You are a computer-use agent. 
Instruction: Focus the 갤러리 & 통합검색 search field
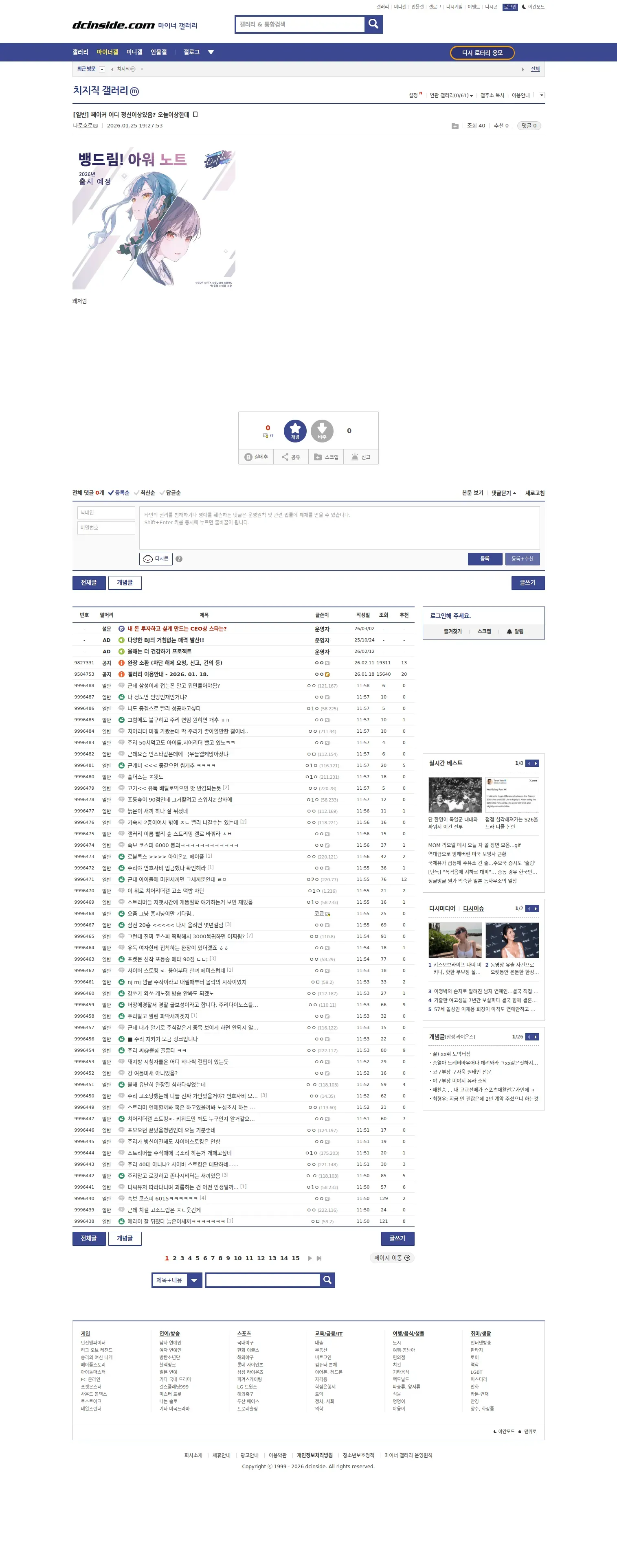(300, 24)
